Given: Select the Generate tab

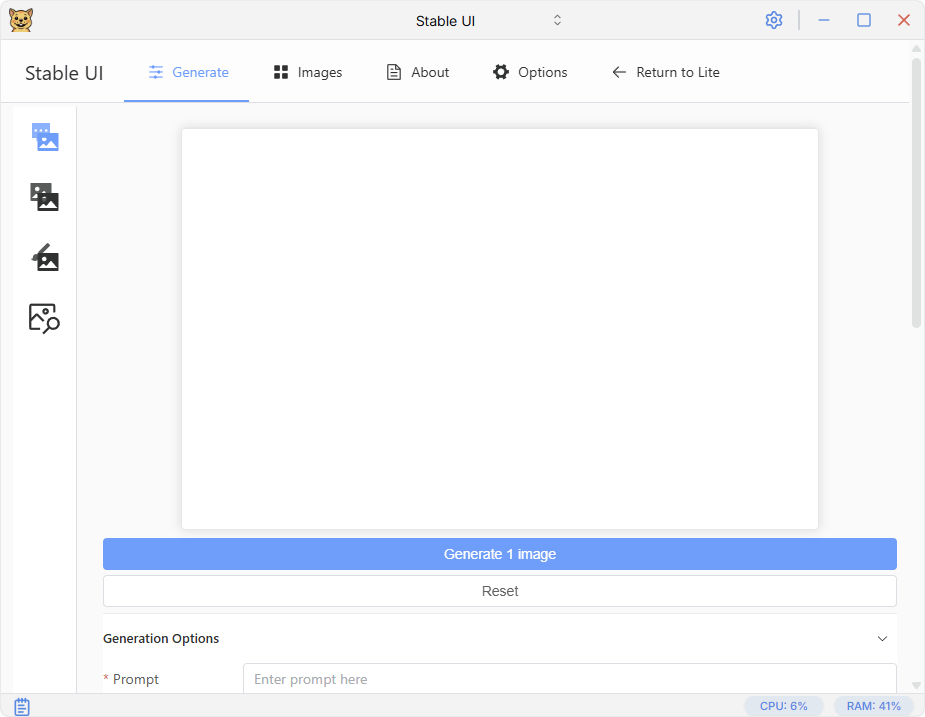Looking at the screenshot, I should [x=188, y=72].
